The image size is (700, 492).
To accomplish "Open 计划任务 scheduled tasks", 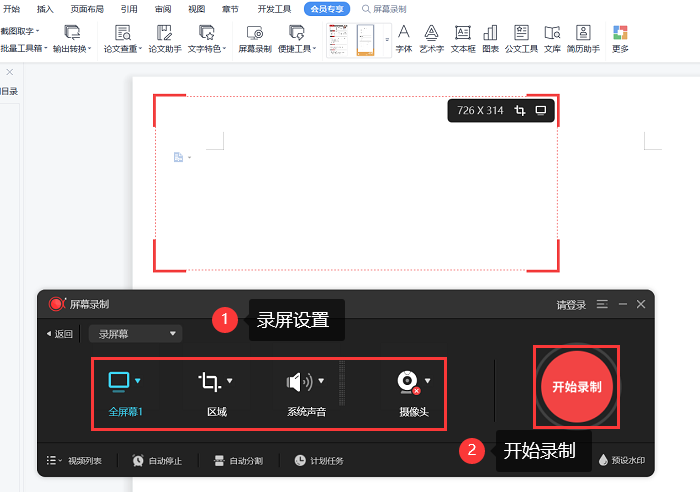I will [x=319, y=461].
